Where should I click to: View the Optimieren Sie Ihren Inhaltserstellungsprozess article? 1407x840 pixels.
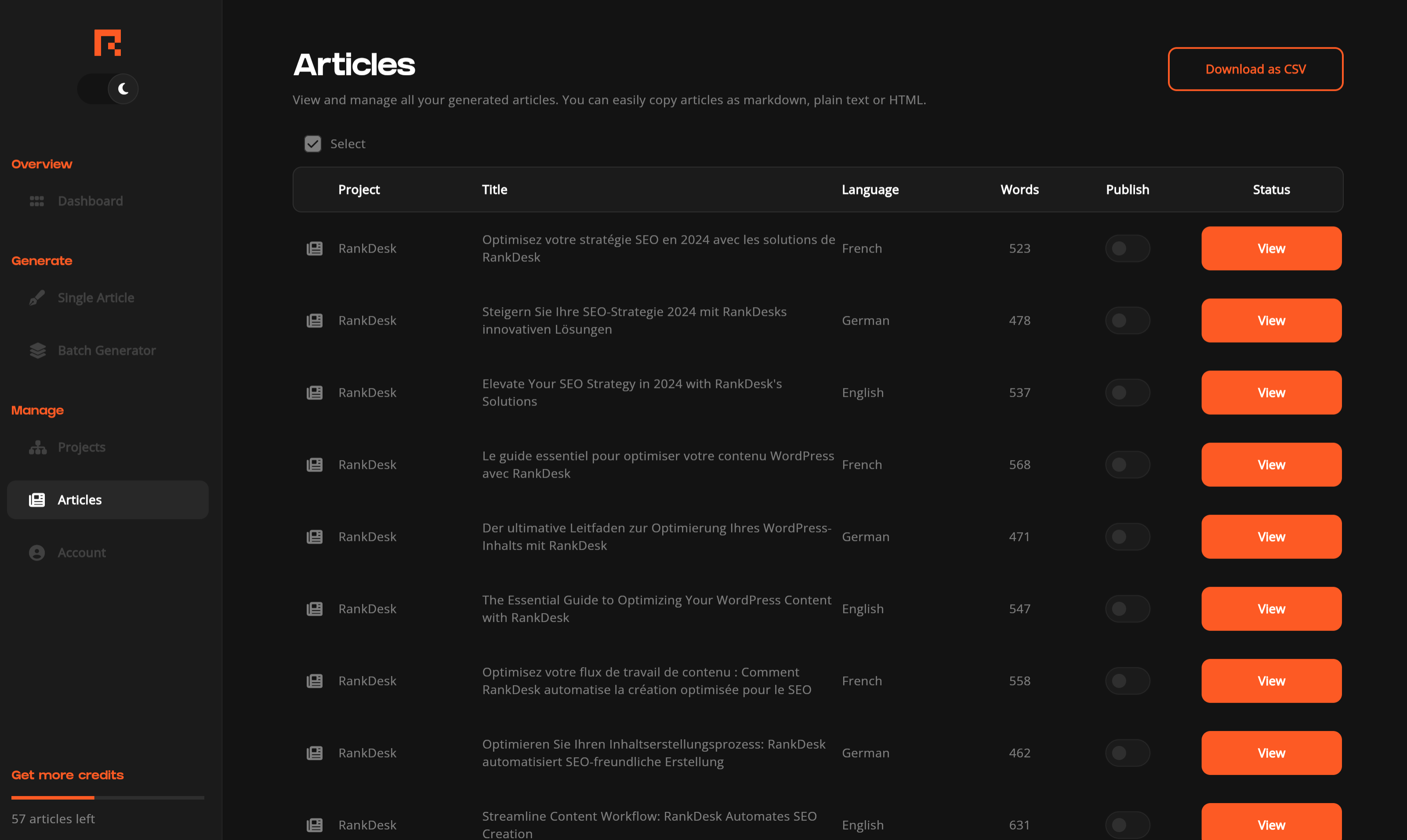click(x=1271, y=753)
